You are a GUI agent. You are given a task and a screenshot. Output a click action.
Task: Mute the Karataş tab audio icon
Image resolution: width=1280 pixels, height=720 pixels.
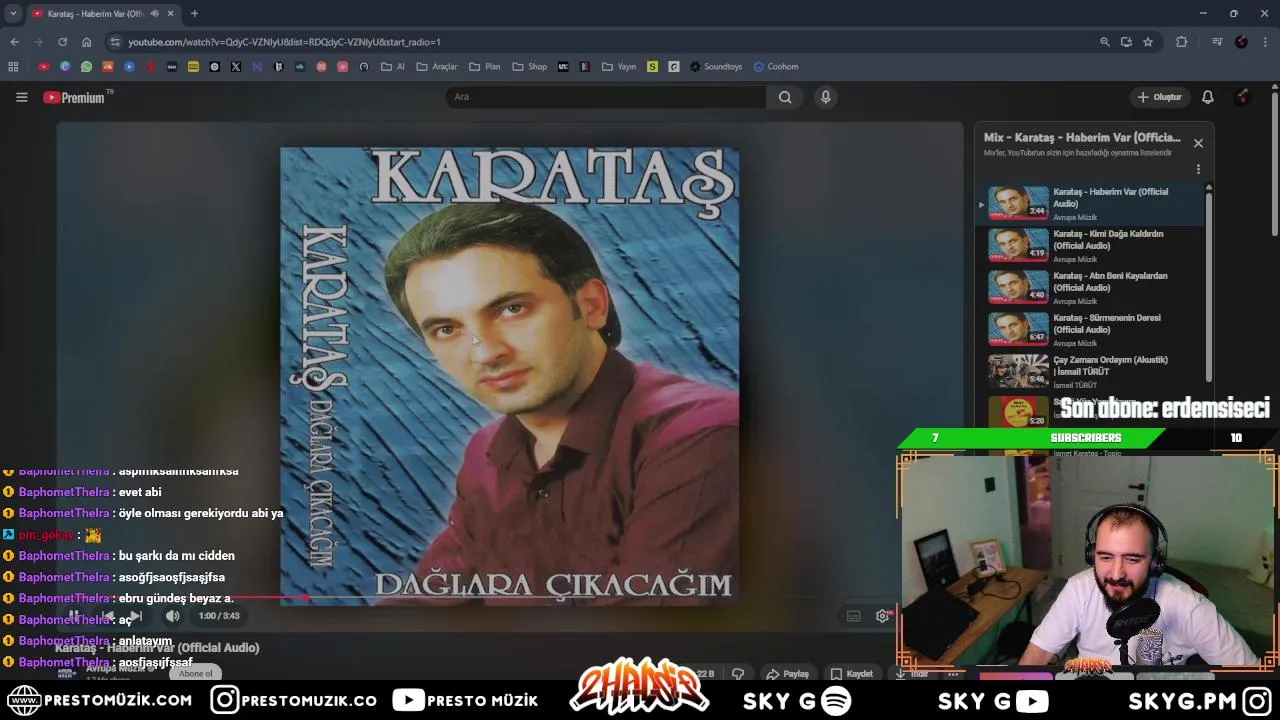154,13
